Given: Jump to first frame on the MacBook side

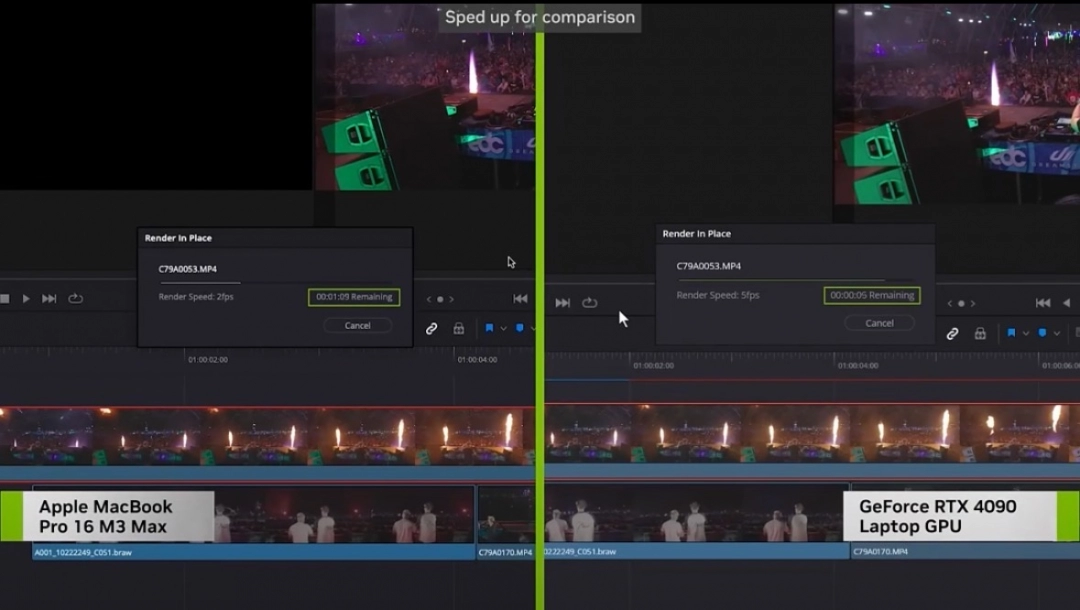Looking at the screenshot, I should pyautogui.click(x=520, y=299).
